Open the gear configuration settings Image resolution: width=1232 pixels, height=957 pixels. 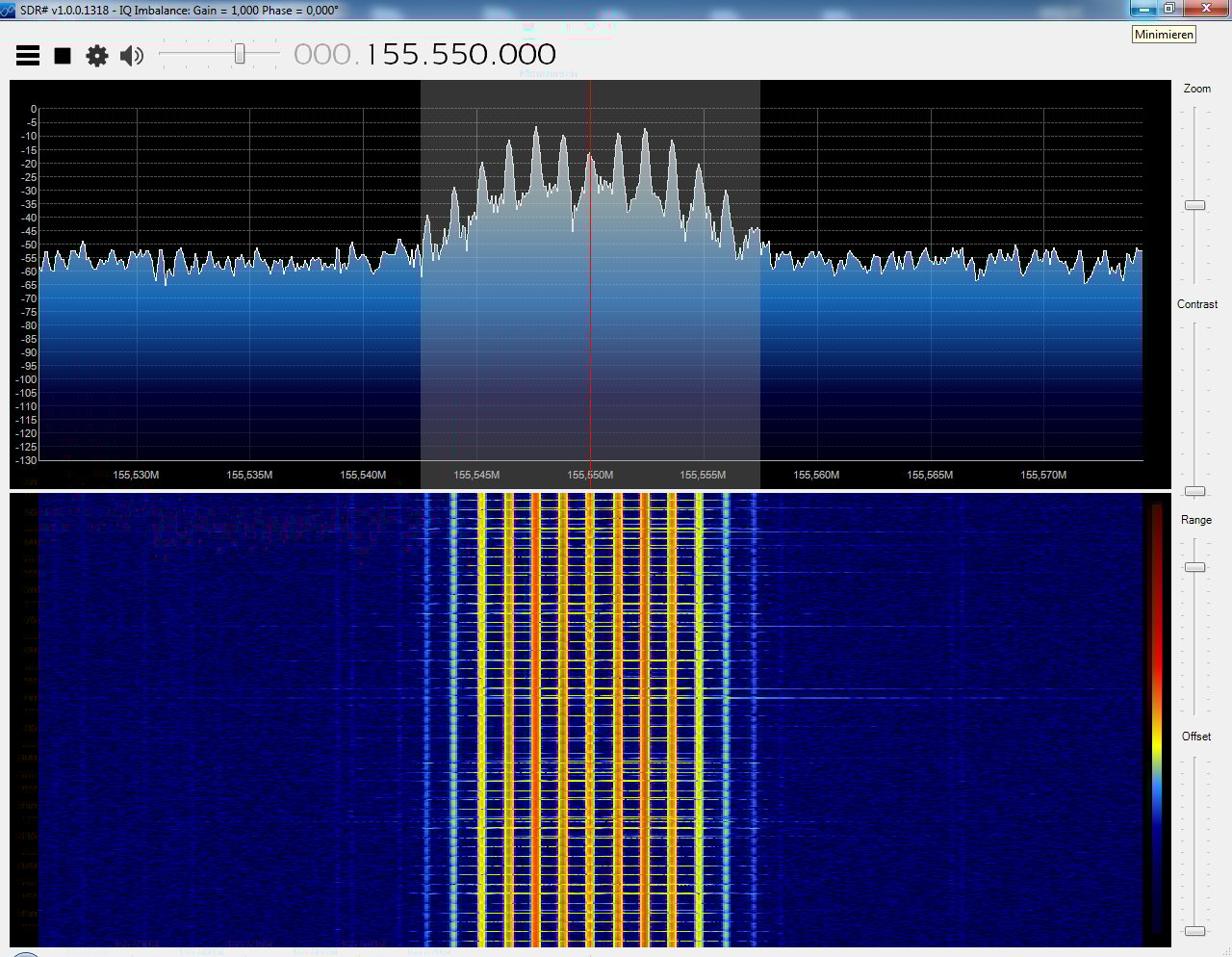tap(97, 56)
